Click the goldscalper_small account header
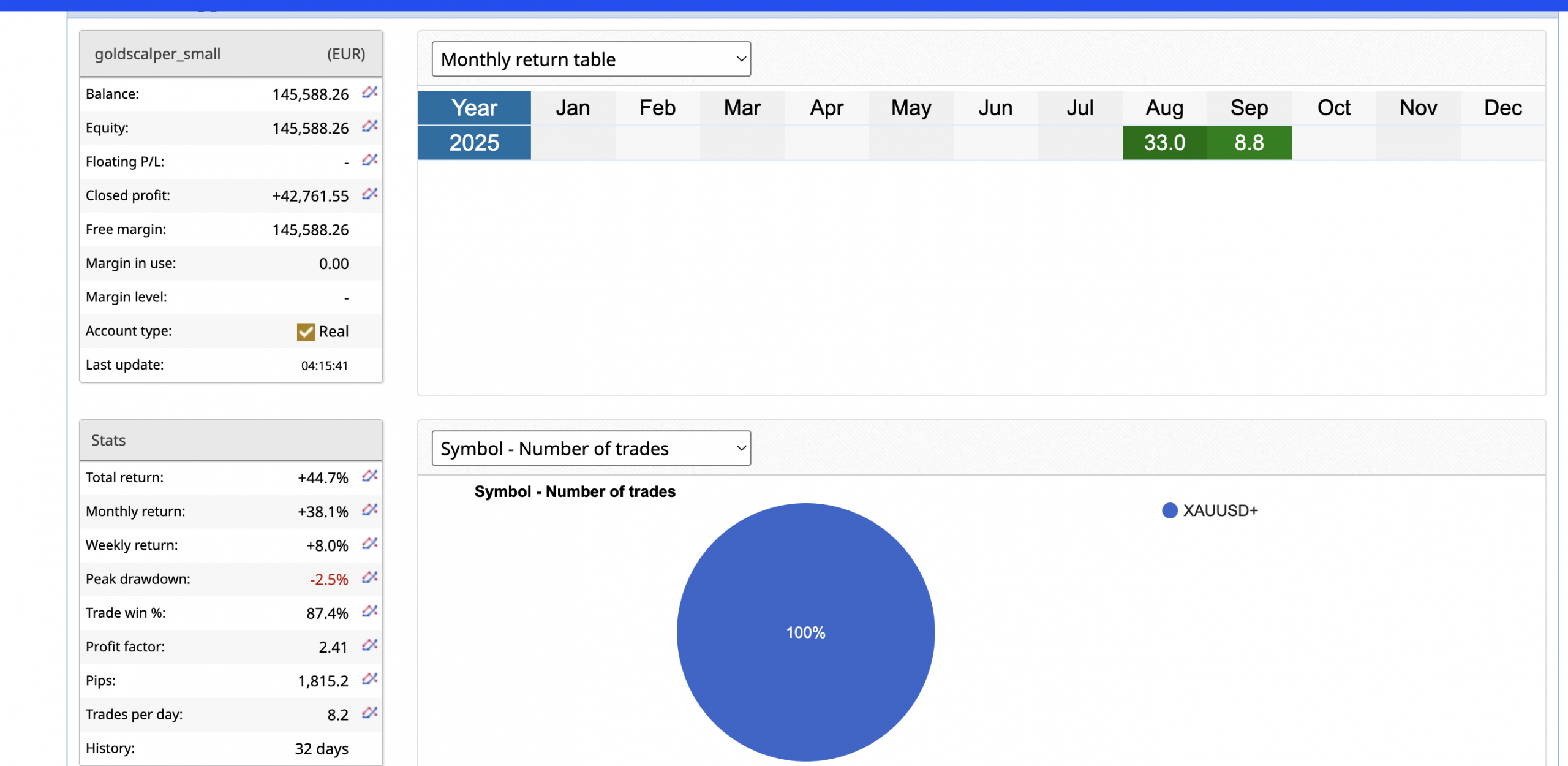 coord(157,54)
